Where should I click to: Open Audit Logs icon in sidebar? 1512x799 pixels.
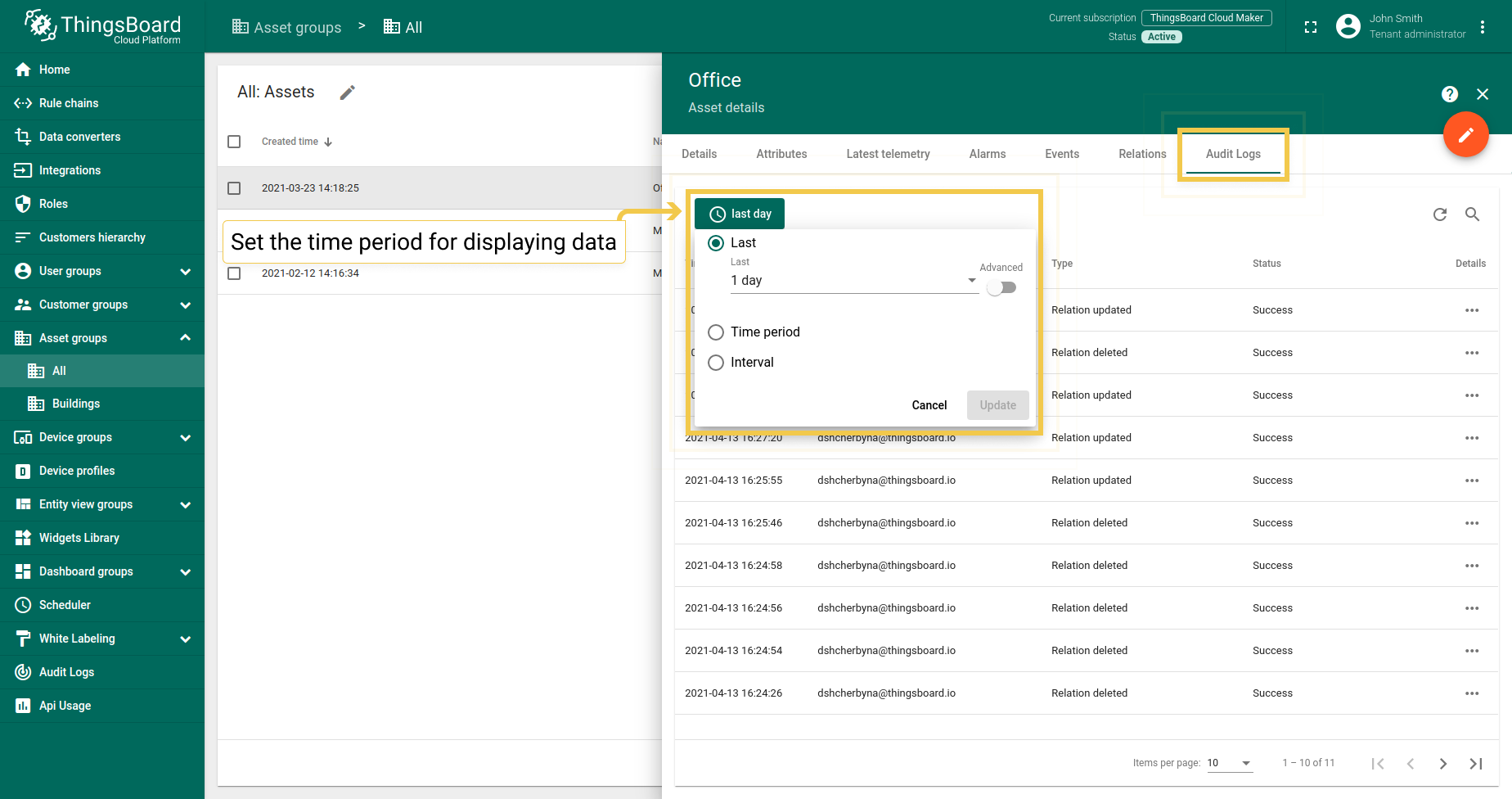(23, 672)
